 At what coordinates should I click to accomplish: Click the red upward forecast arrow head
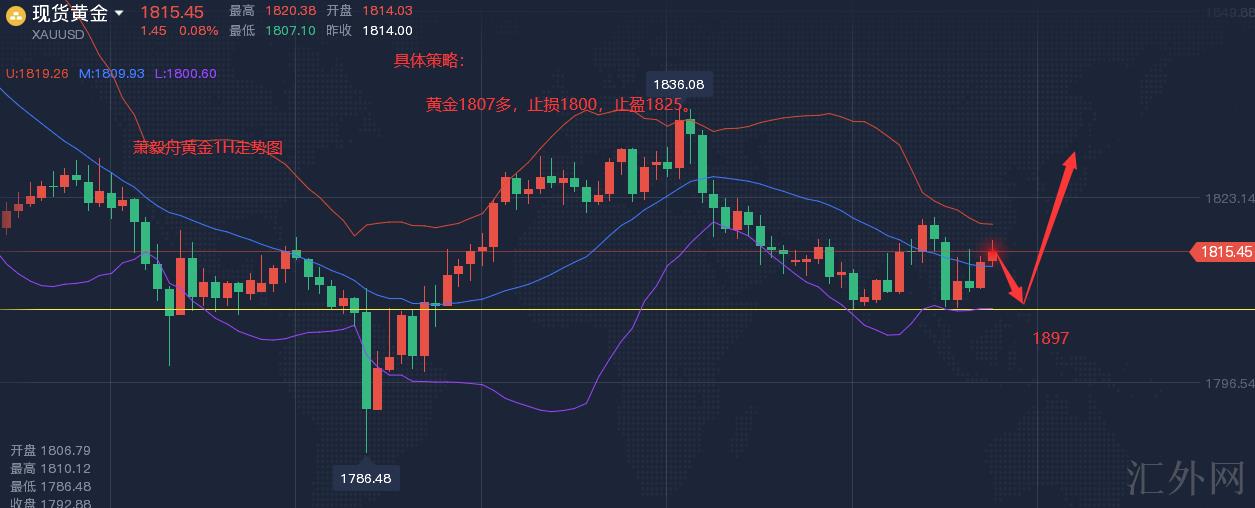coord(1071,159)
